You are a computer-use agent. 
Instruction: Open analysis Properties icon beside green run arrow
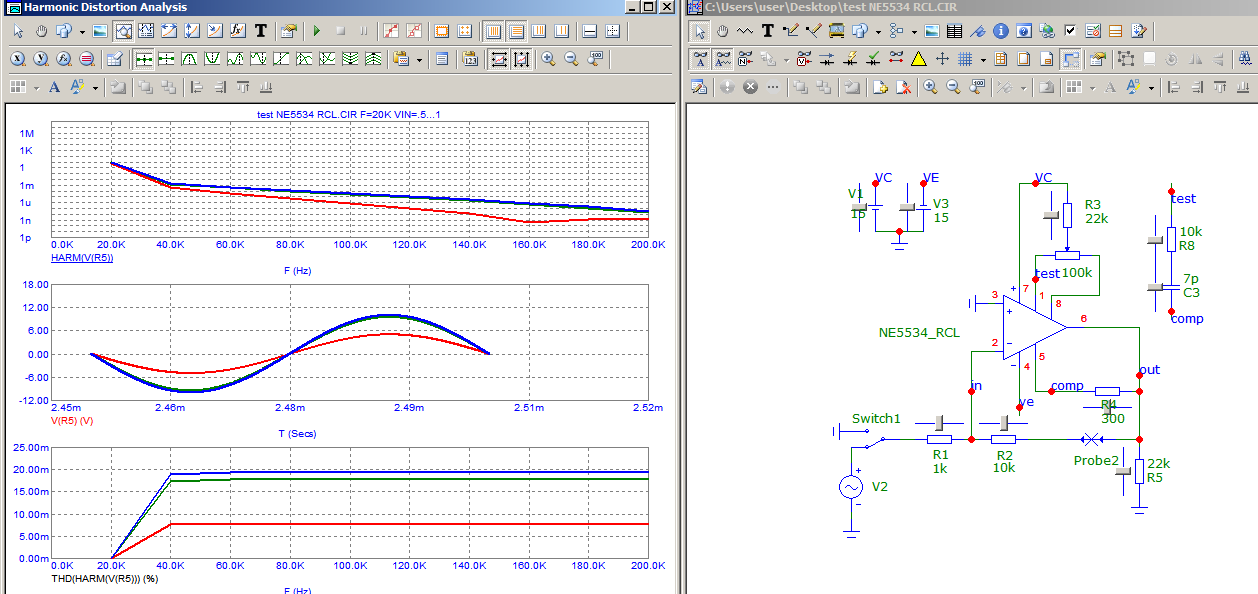(x=289, y=31)
